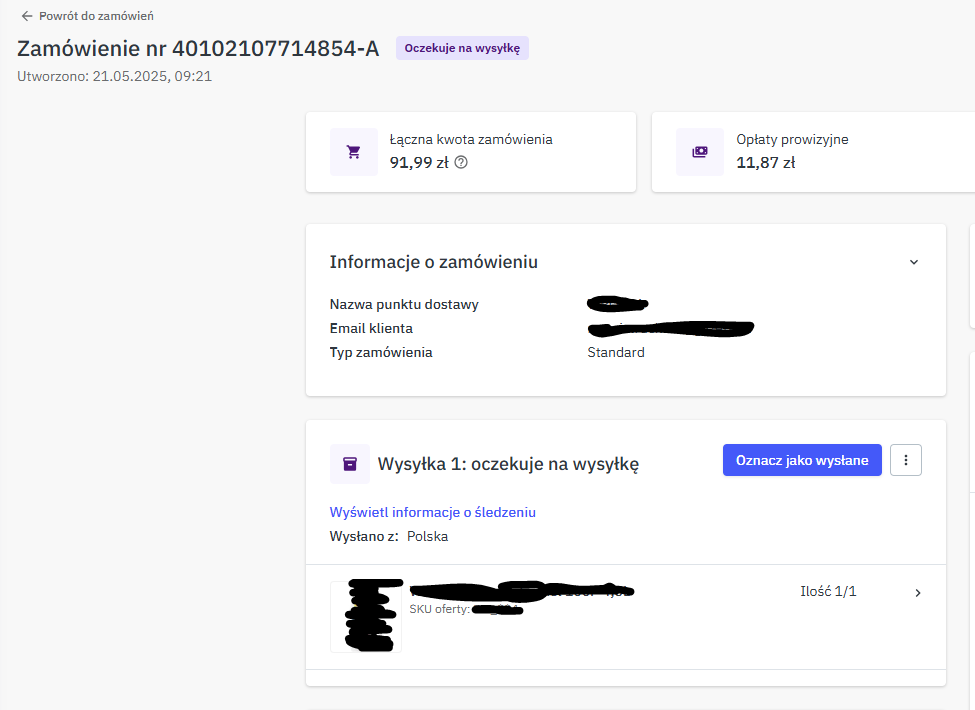Click the Oczekuje na wysyłkę status badge
975x710 pixels.
pos(462,48)
